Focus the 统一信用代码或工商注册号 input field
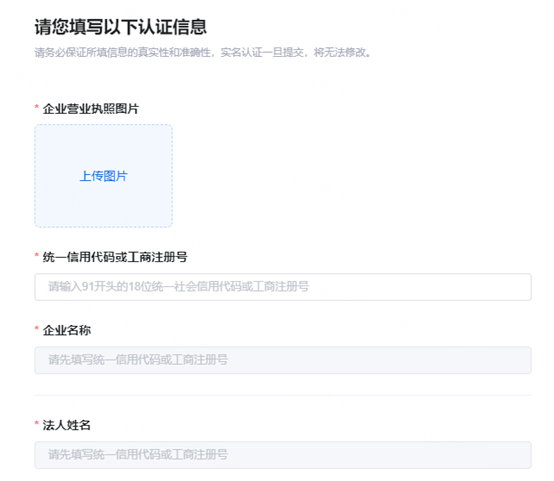Image resolution: width=554 pixels, height=481 pixels. [283, 287]
